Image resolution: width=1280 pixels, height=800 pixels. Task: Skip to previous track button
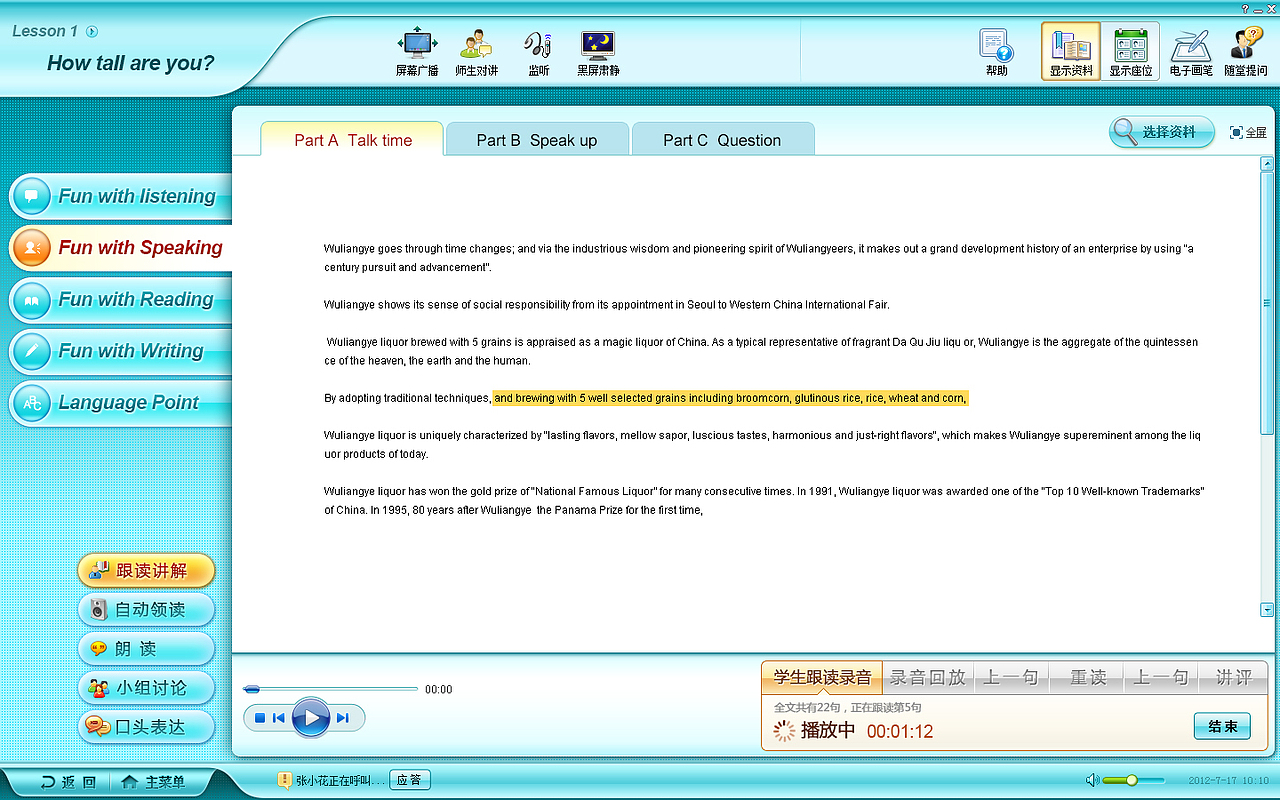point(279,718)
